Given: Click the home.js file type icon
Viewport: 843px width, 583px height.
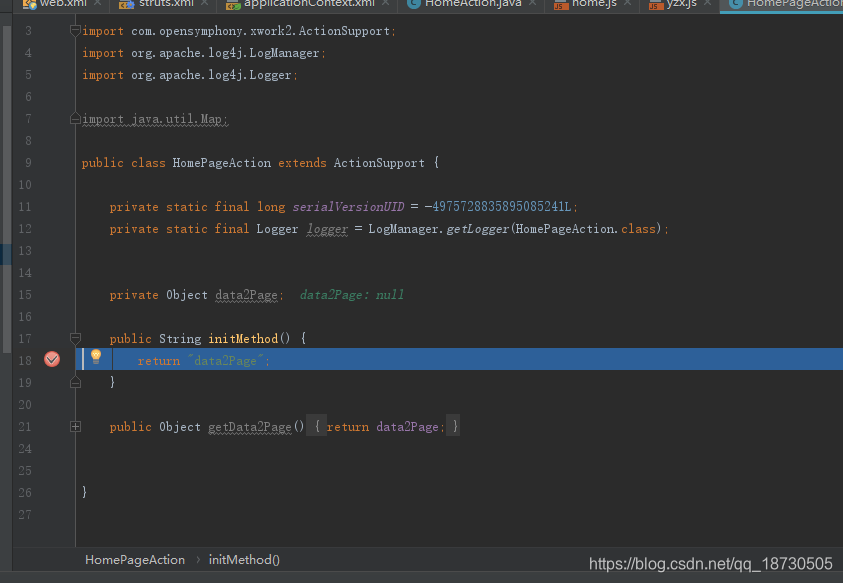Looking at the screenshot, I should pos(561,5).
